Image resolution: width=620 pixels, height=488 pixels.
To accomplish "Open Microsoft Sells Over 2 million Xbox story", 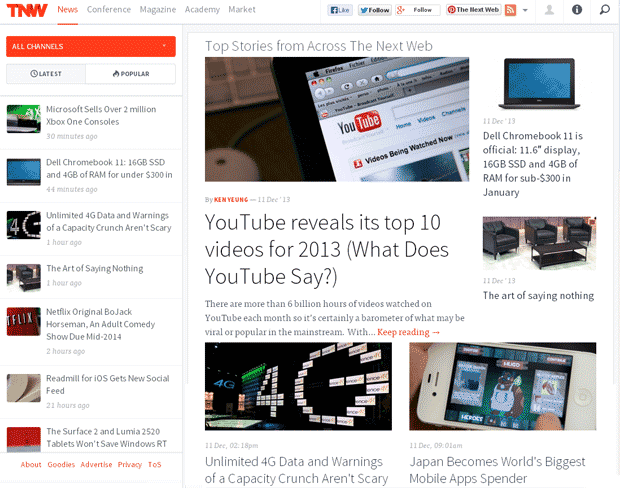I will (x=101, y=115).
